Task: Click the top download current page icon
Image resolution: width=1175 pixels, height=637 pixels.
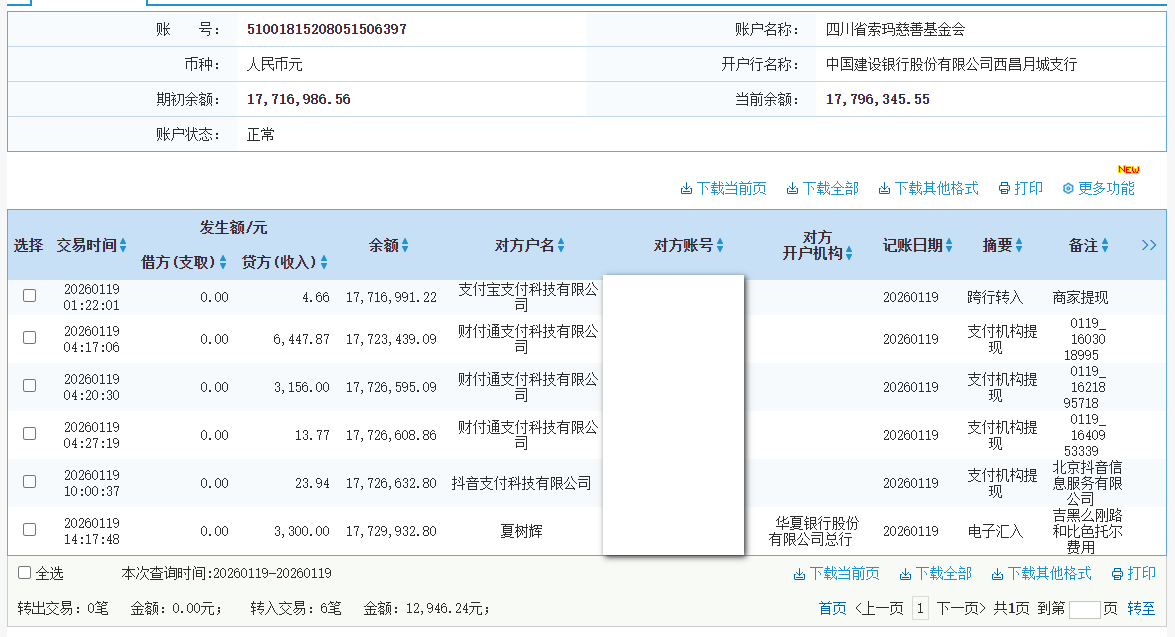Action: click(x=686, y=189)
